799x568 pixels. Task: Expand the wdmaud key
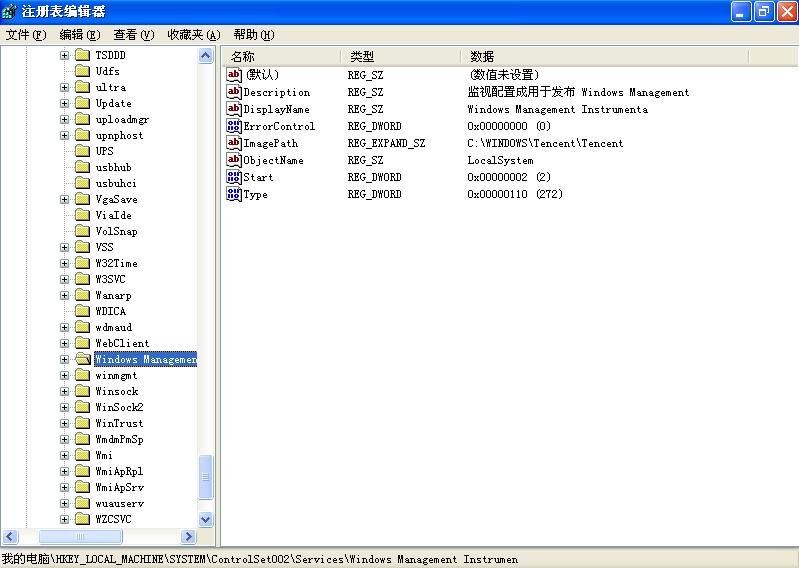tap(64, 327)
